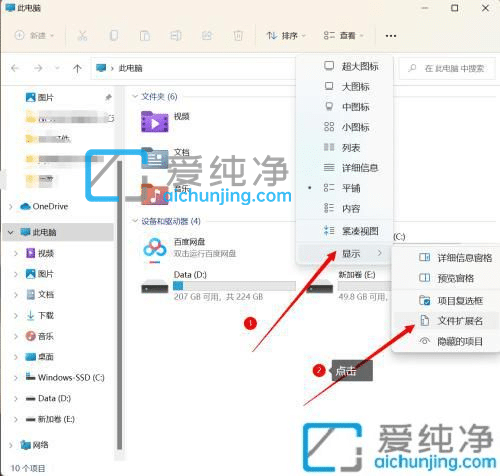Open the 新建 (New) dropdown button
This screenshot has height=476, width=500.
34,35
